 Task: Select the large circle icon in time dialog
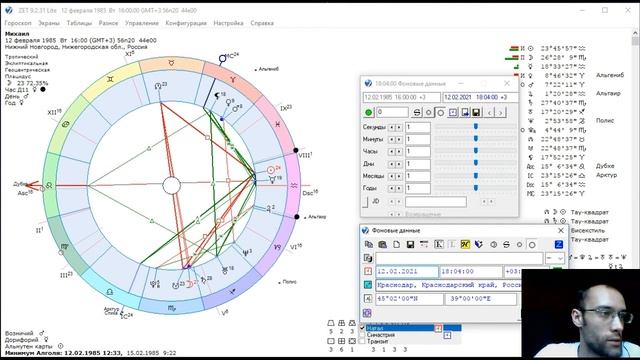[440, 112]
